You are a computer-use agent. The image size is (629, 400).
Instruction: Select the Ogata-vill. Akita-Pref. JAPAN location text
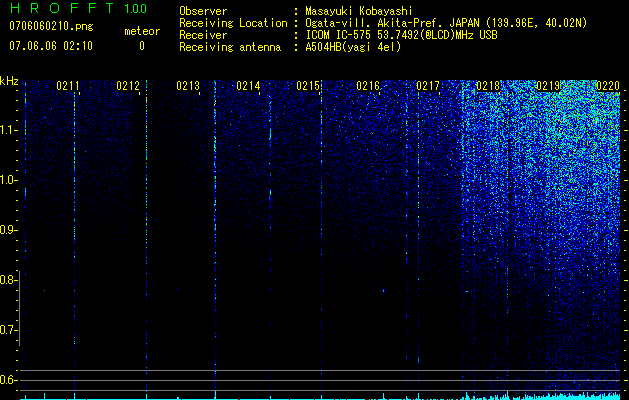click(x=446, y=23)
